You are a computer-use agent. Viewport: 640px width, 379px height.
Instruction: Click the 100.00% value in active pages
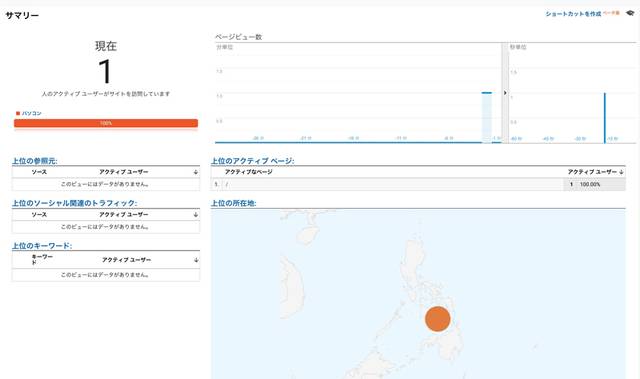click(x=590, y=184)
